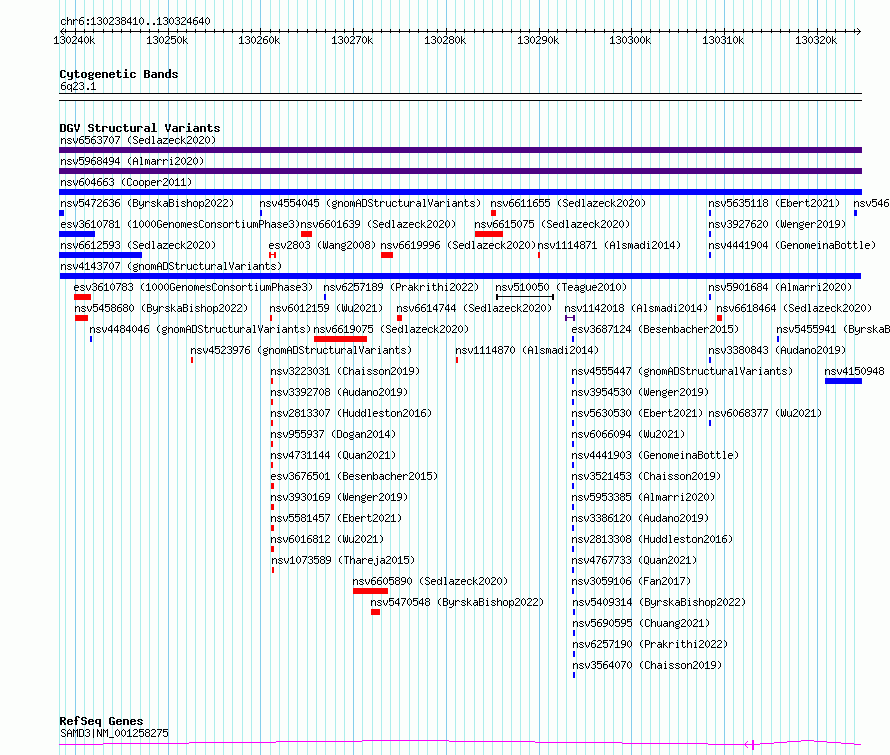Open nsv6066094 (Wu2021) variant
The height and width of the screenshot is (755, 890).
point(628,434)
